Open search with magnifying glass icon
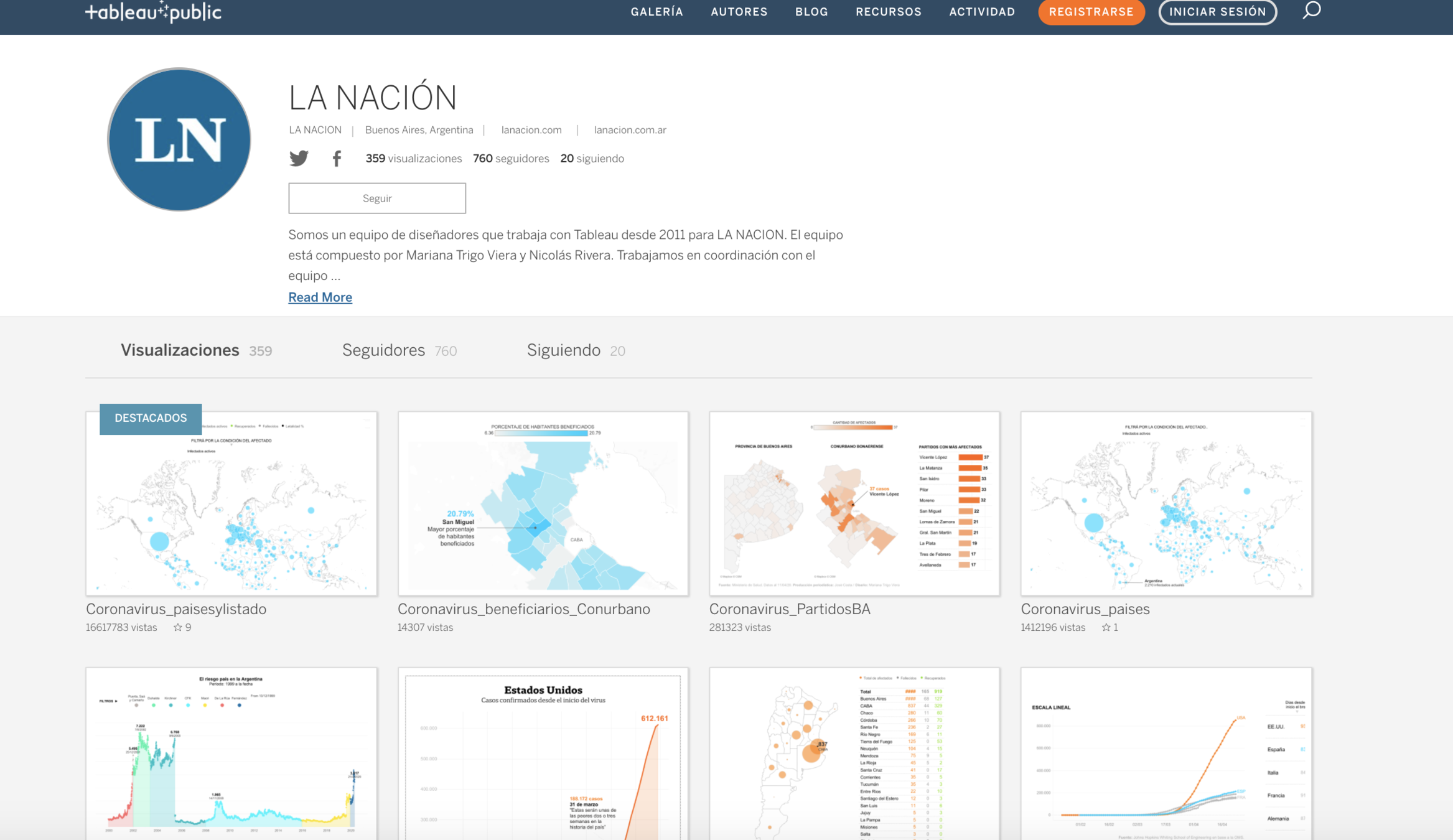Viewport: 1453px width, 840px height. point(1311,11)
